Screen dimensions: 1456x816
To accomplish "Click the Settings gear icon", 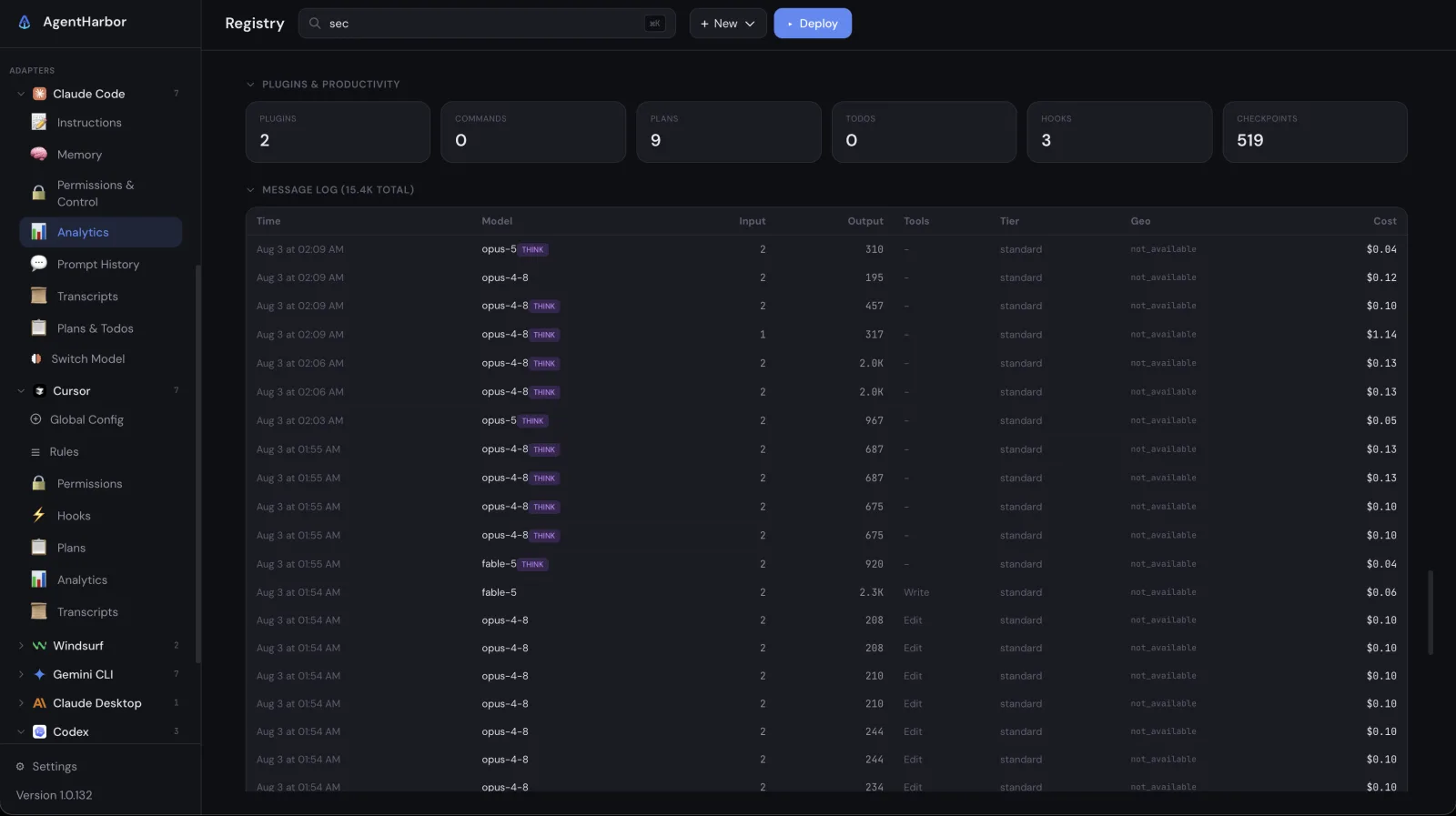I will tap(20, 766).
